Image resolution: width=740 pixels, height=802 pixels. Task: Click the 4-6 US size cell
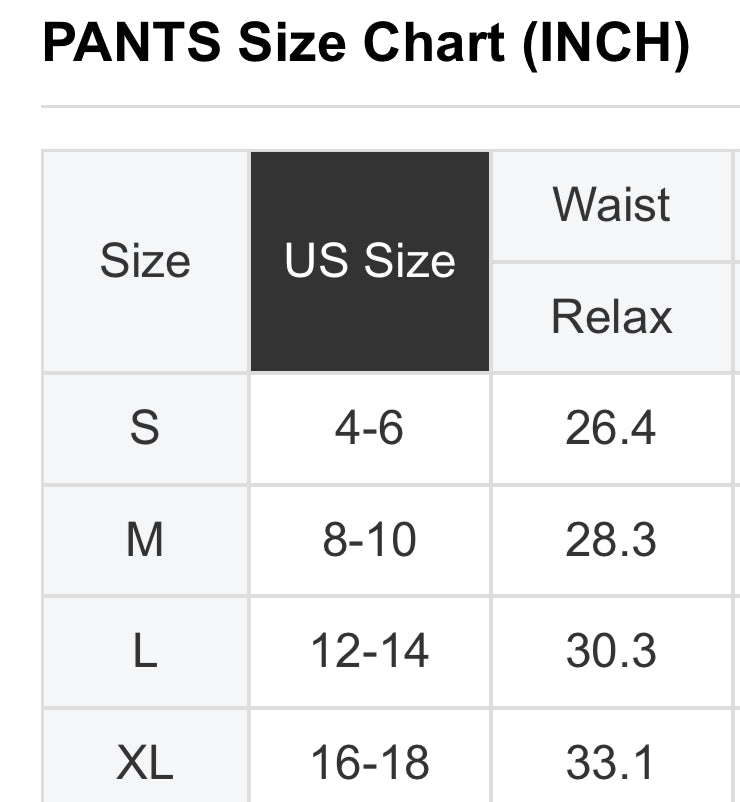(370, 429)
